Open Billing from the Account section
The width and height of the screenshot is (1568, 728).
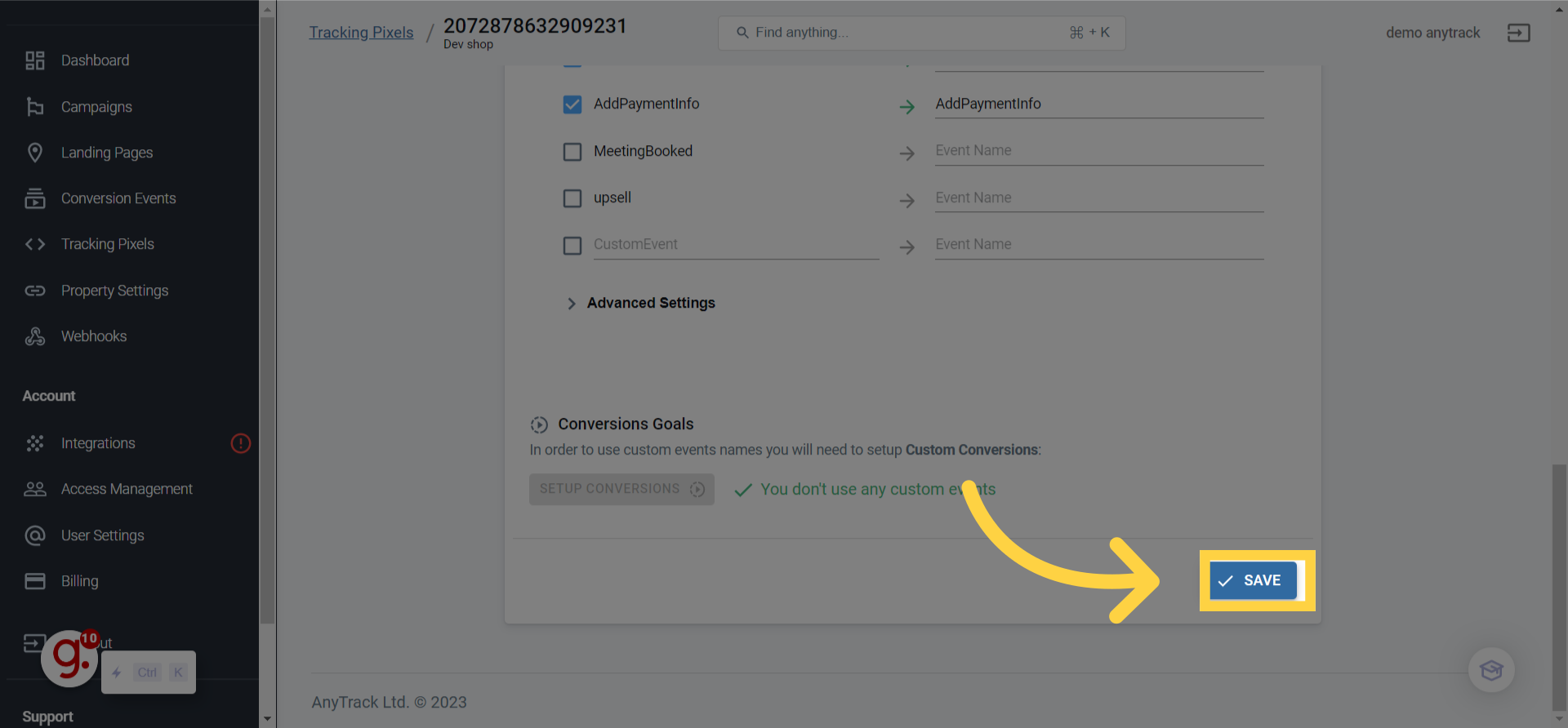(80, 581)
